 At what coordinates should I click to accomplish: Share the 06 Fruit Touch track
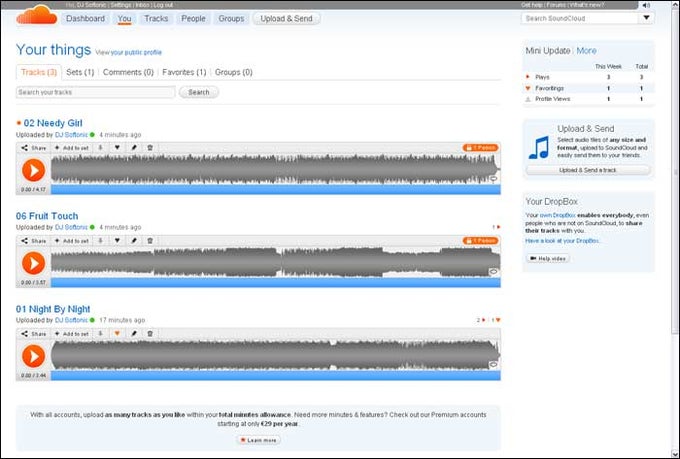[x=34, y=241]
